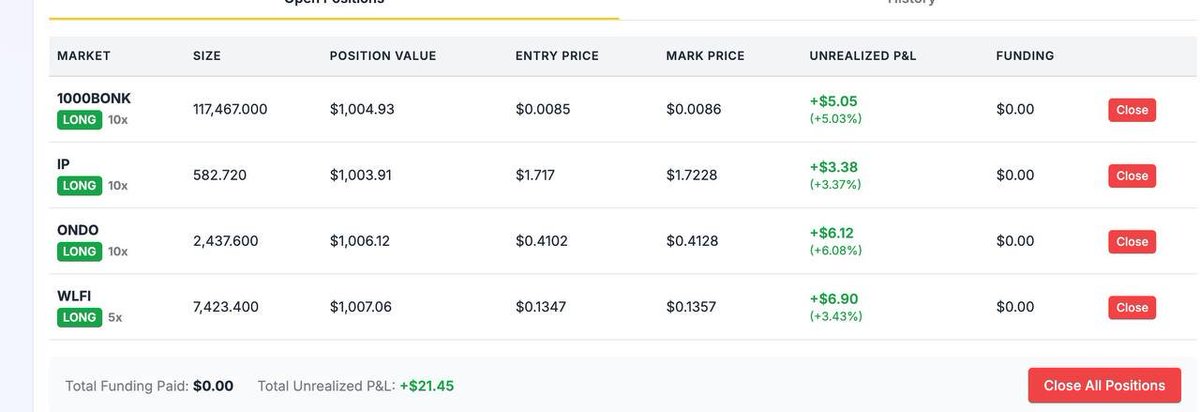Close the WLFI position
1200x412 pixels.
point(1131,308)
